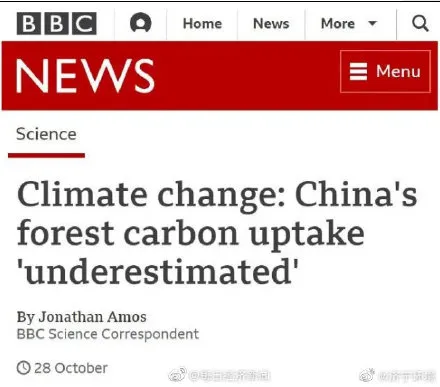
Task: Open the search magnifier icon
Action: 420,23
